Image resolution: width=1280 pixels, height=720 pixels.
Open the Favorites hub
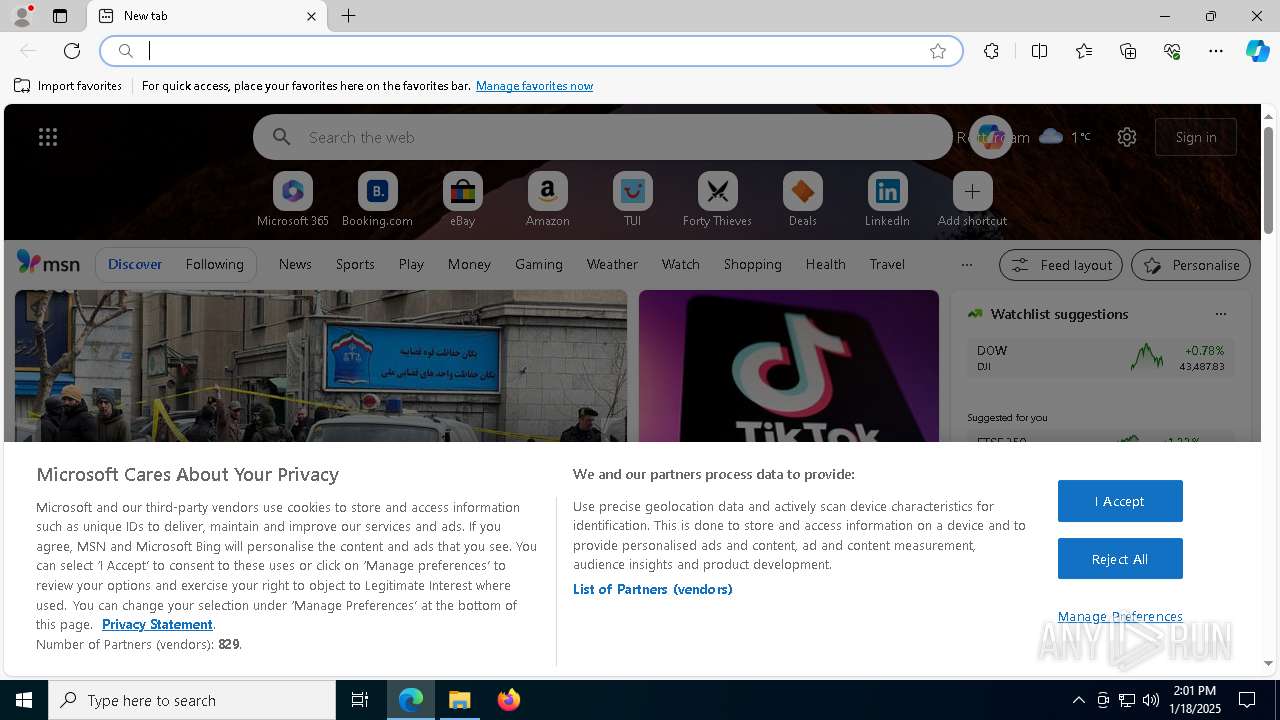[x=1084, y=51]
